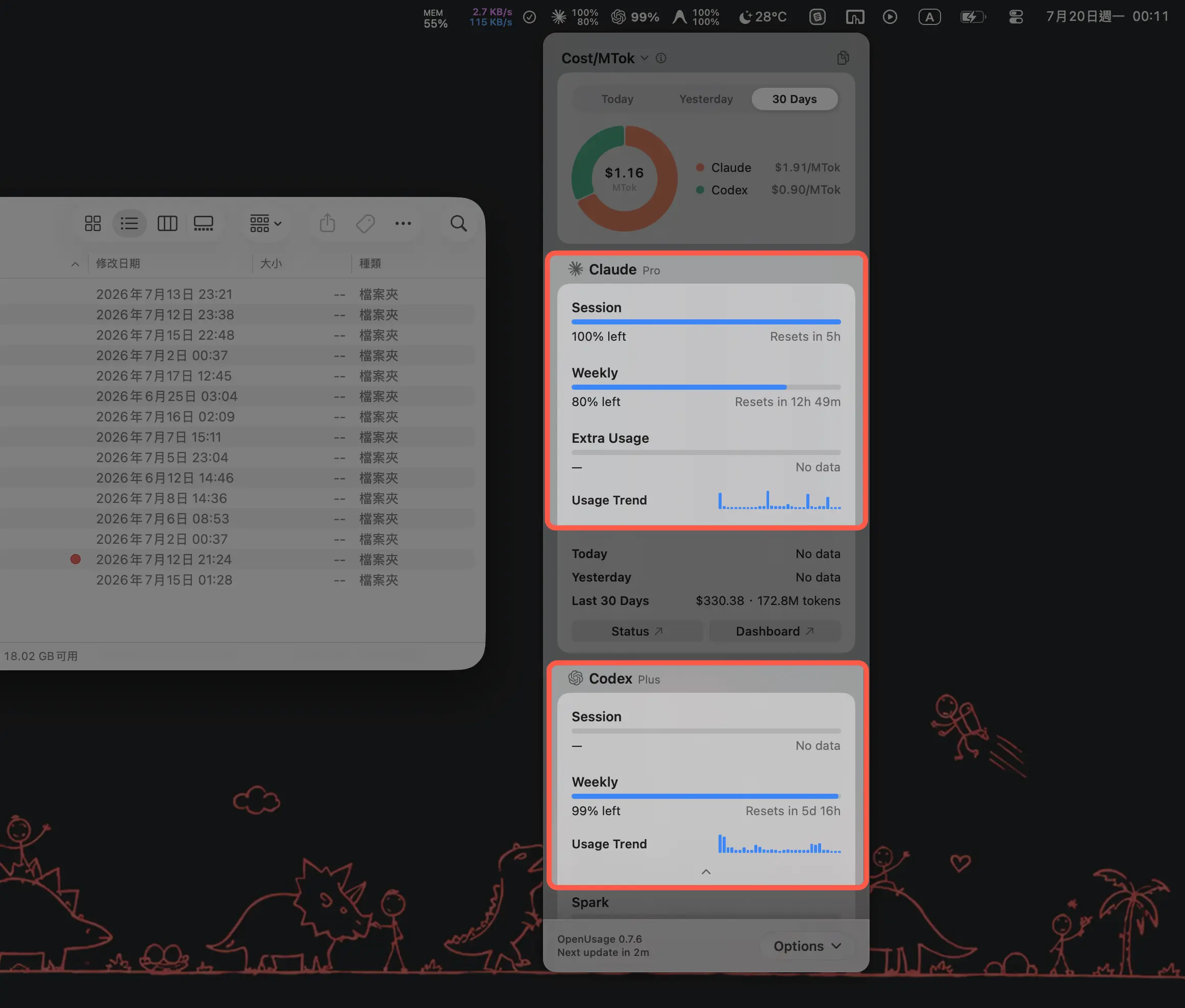Click the Claude Usage Trend sparkline
The image size is (1185, 1008).
click(779, 500)
